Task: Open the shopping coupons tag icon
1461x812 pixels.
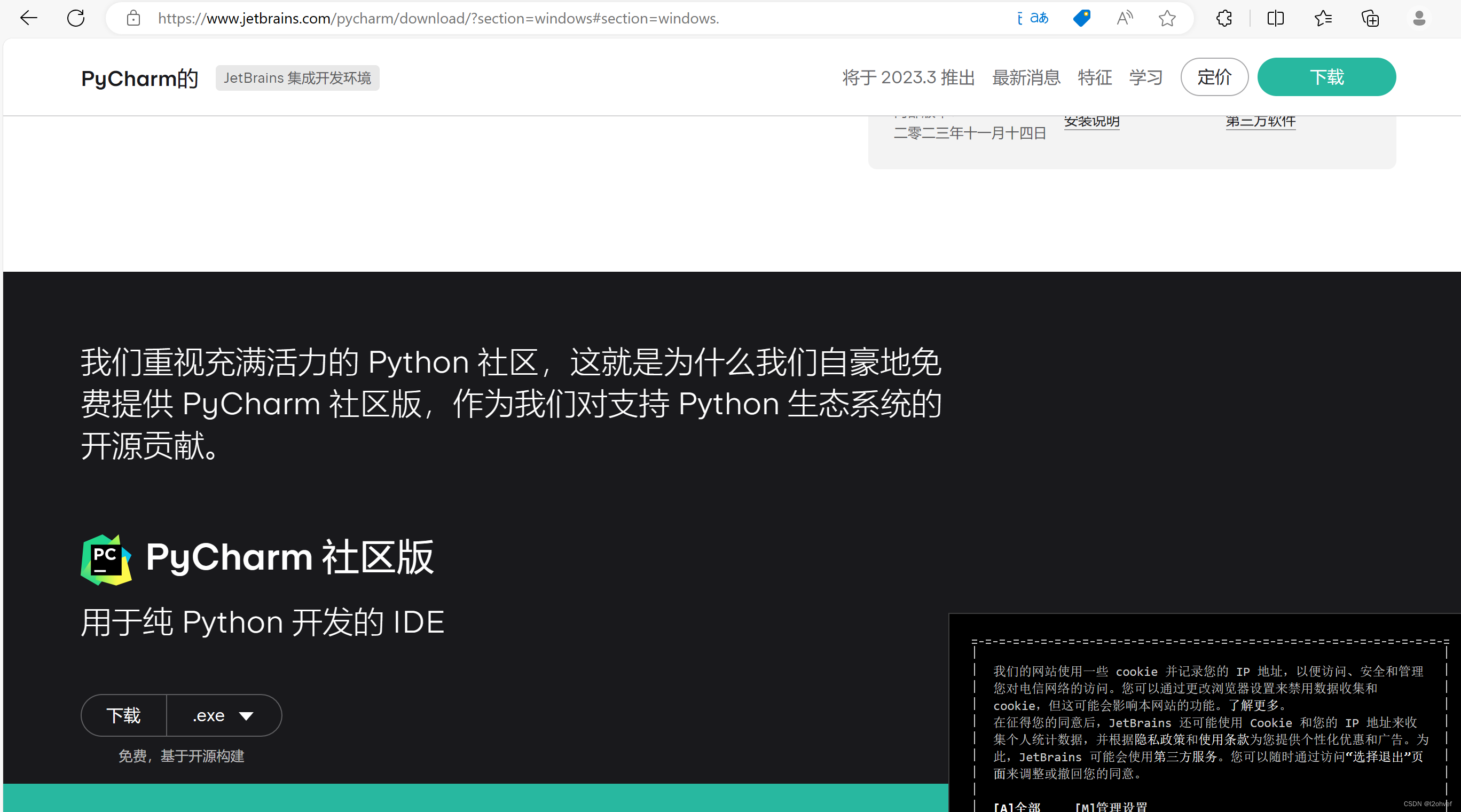Action: coord(1081,18)
